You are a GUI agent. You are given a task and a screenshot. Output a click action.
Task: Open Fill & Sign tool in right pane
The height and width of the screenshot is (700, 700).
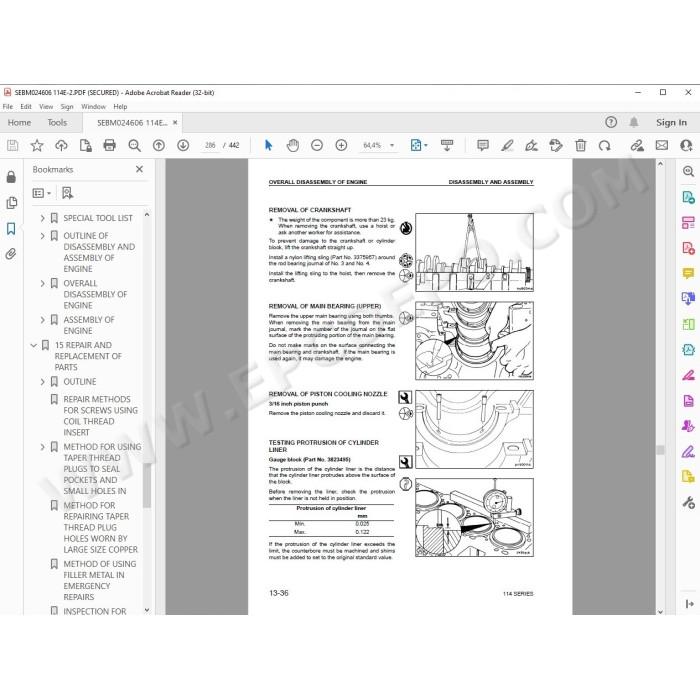pyautogui.click(x=688, y=452)
